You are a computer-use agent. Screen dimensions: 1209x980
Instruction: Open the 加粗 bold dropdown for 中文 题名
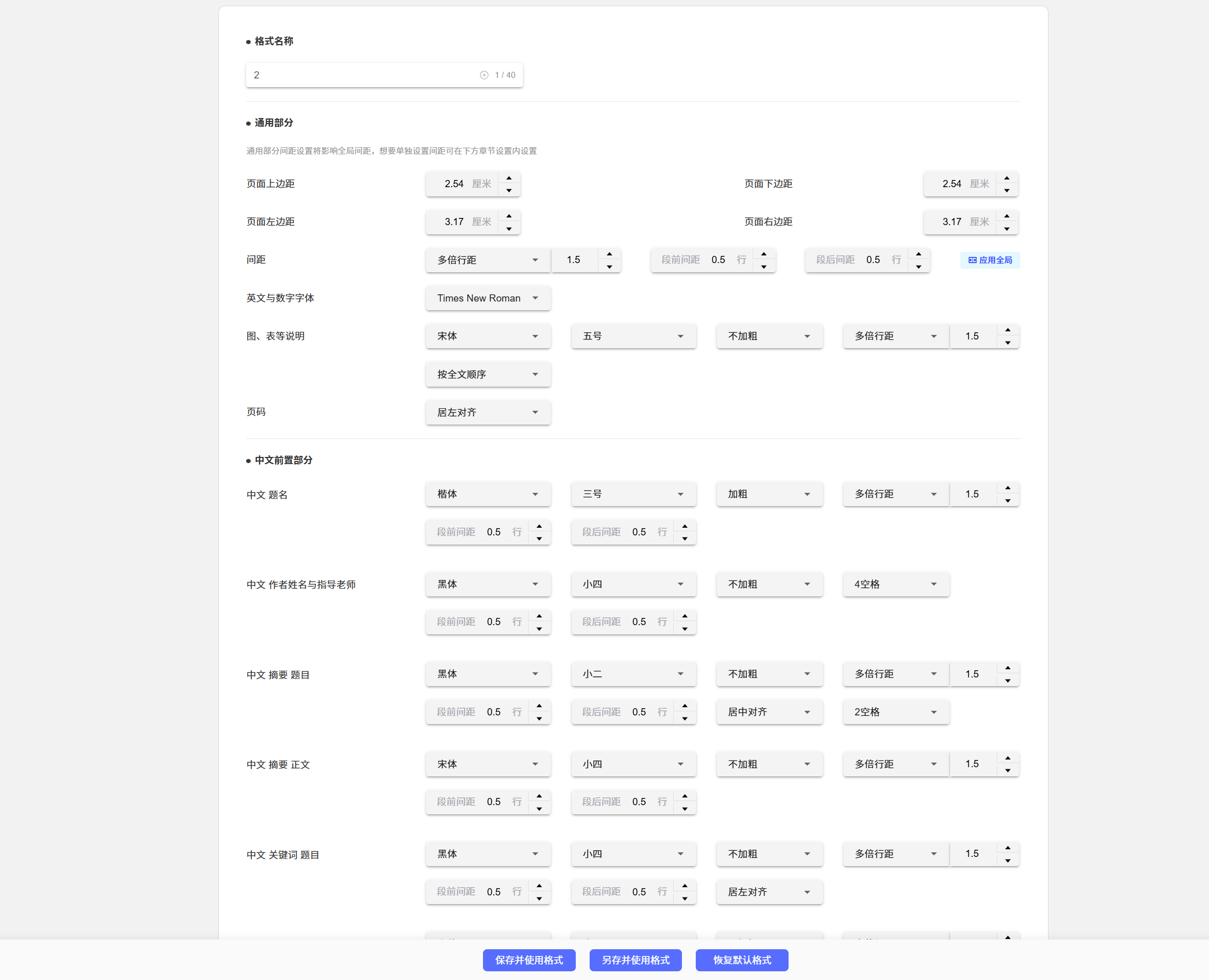coord(769,494)
